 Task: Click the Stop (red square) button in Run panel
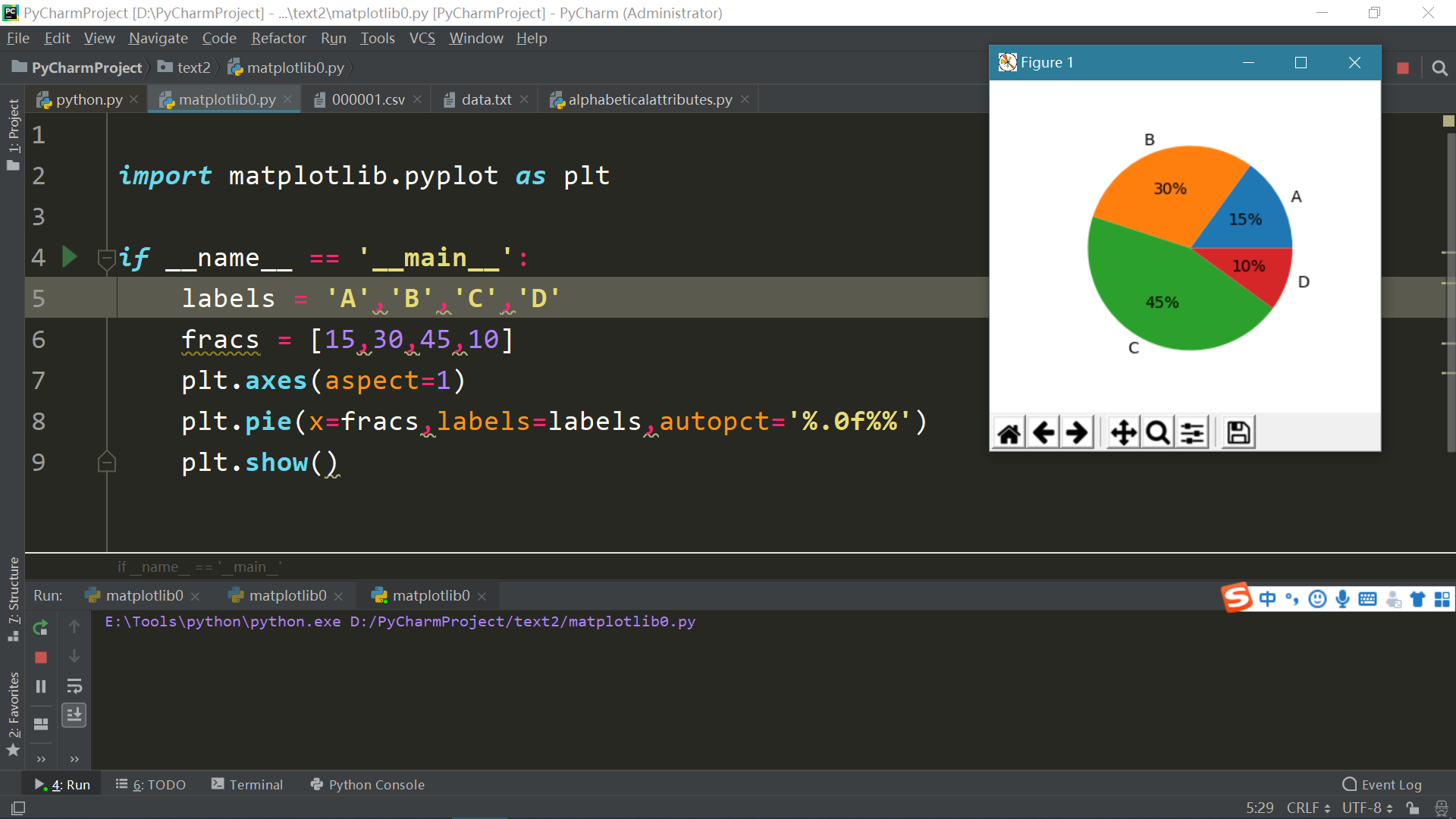(40, 657)
